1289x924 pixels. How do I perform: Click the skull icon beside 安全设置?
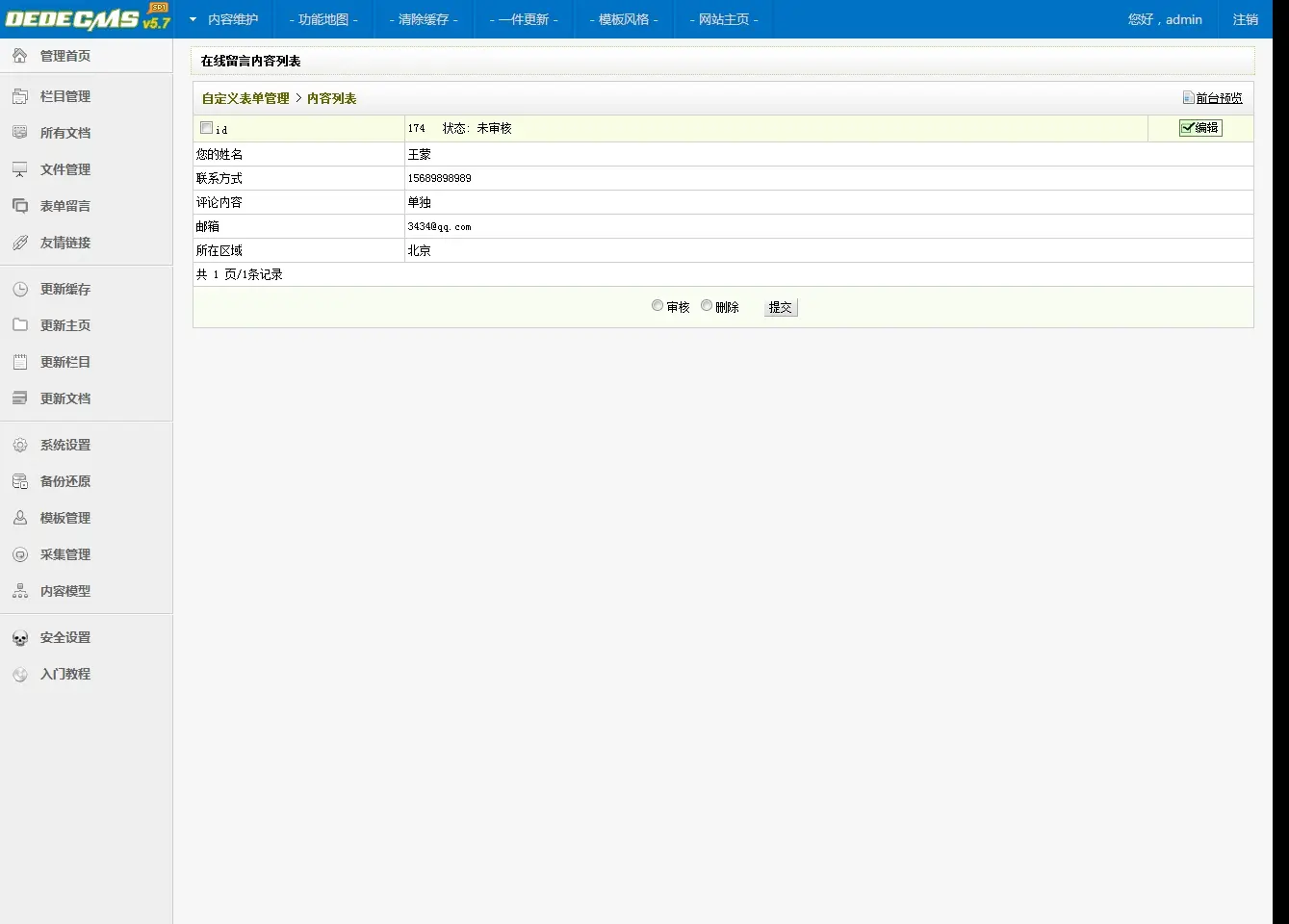click(x=20, y=637)
